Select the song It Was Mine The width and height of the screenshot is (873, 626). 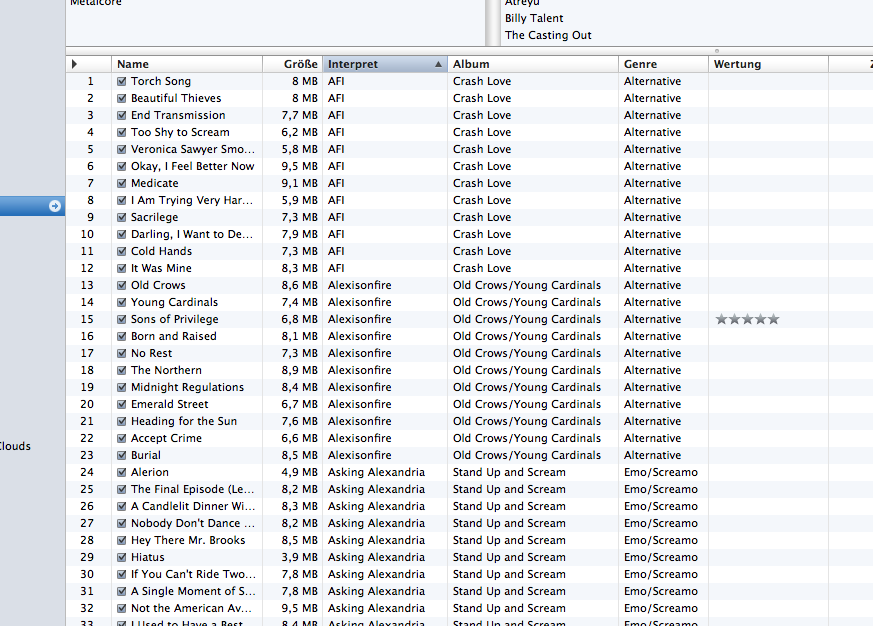point(161,268)
